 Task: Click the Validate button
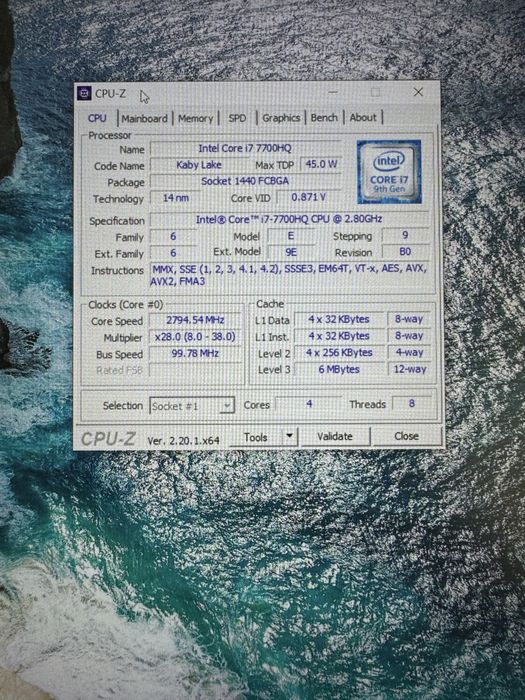335,436
